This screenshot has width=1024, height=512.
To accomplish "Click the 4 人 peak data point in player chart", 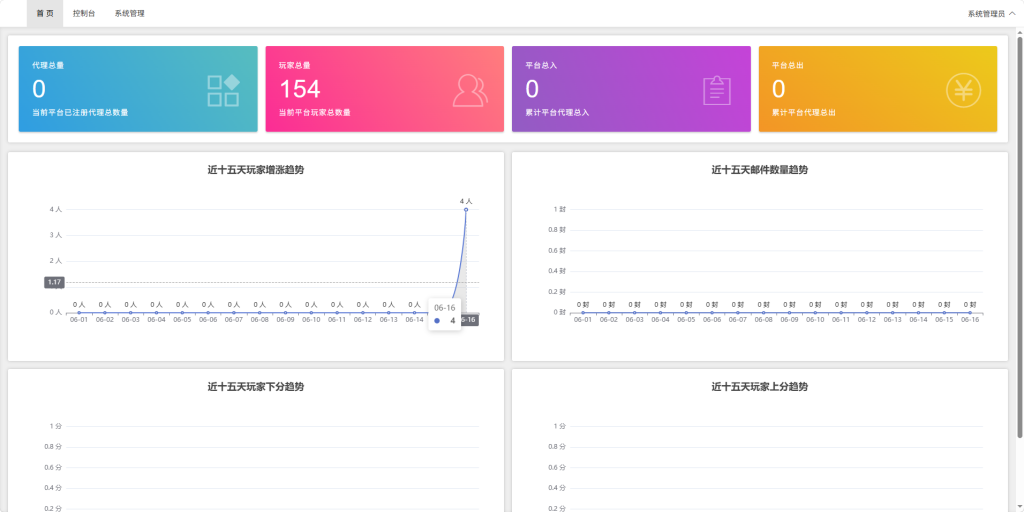I will (466, 210).
